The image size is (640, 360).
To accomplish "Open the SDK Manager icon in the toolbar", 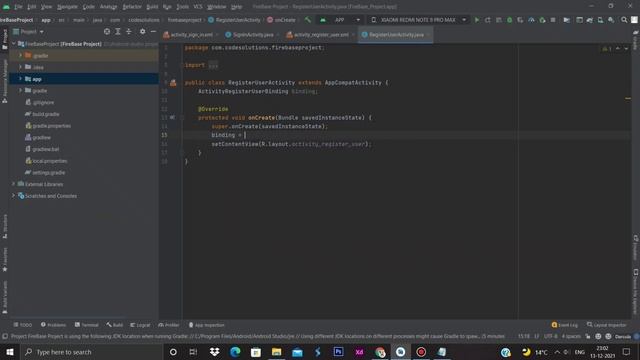I will [x=611, y=20].
